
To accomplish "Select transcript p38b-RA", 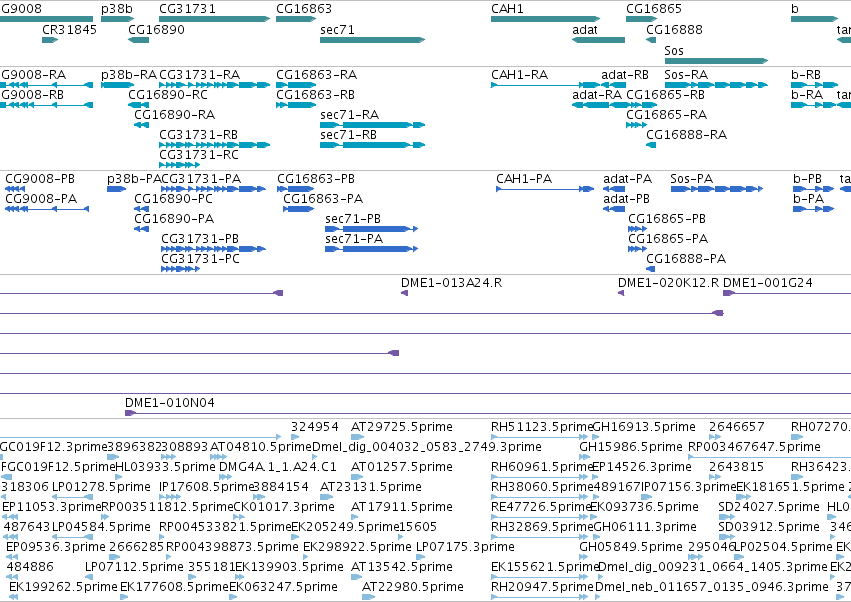I will click(129, 74).
